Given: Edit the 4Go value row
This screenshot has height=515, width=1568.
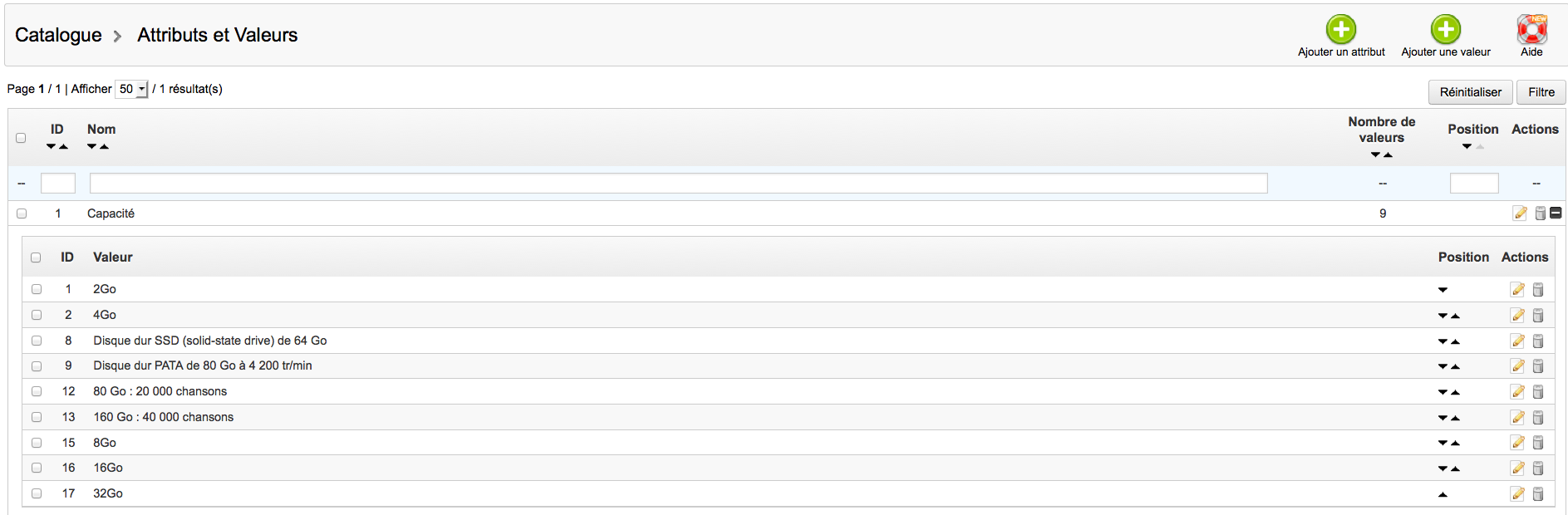Looking at the screenshot, I should coord(1517,315).
